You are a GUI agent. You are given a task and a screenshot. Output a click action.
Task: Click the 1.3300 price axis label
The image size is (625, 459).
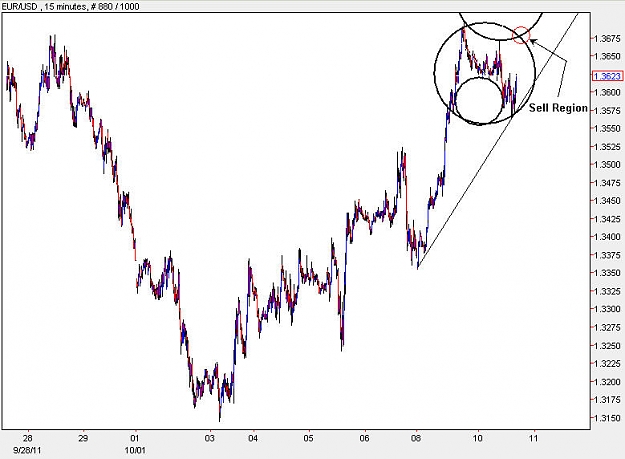pyautogui.click(x=607, y=309)
